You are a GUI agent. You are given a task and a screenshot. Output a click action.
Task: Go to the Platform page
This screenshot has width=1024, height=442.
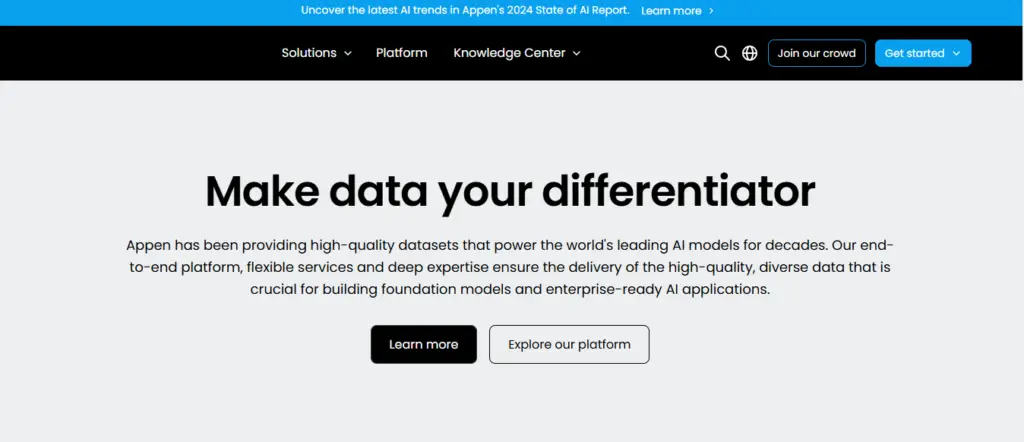(401, 53)
